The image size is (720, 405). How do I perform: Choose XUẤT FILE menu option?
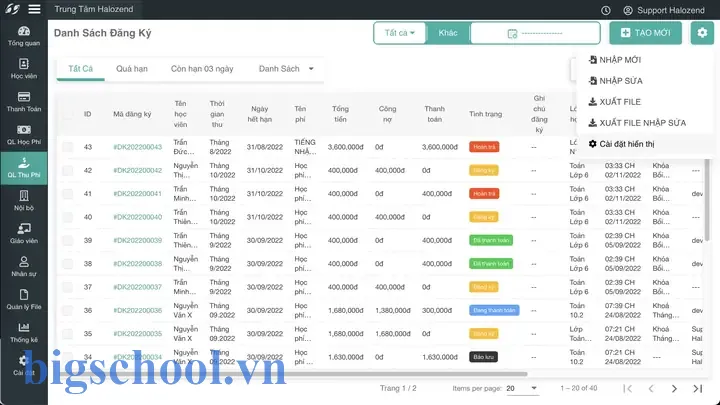(x=614, y=102)
